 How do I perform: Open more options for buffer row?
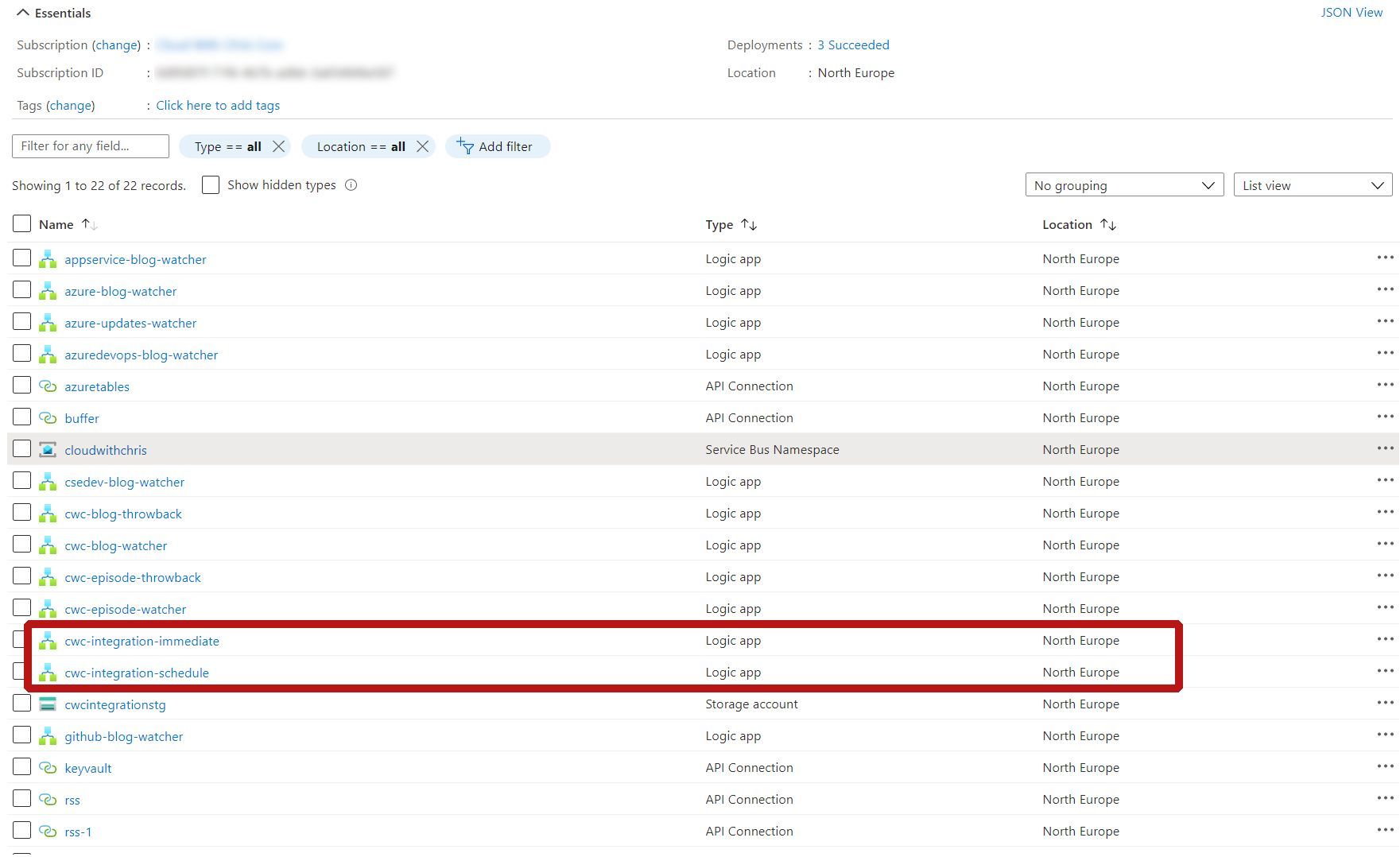click(1385, 417)
